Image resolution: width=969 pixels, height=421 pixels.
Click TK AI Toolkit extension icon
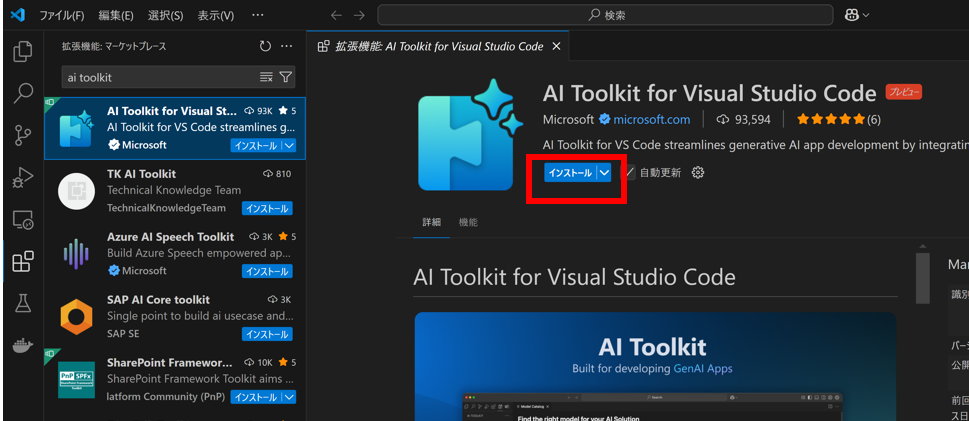pyautogui.click(x=76, y=192)
